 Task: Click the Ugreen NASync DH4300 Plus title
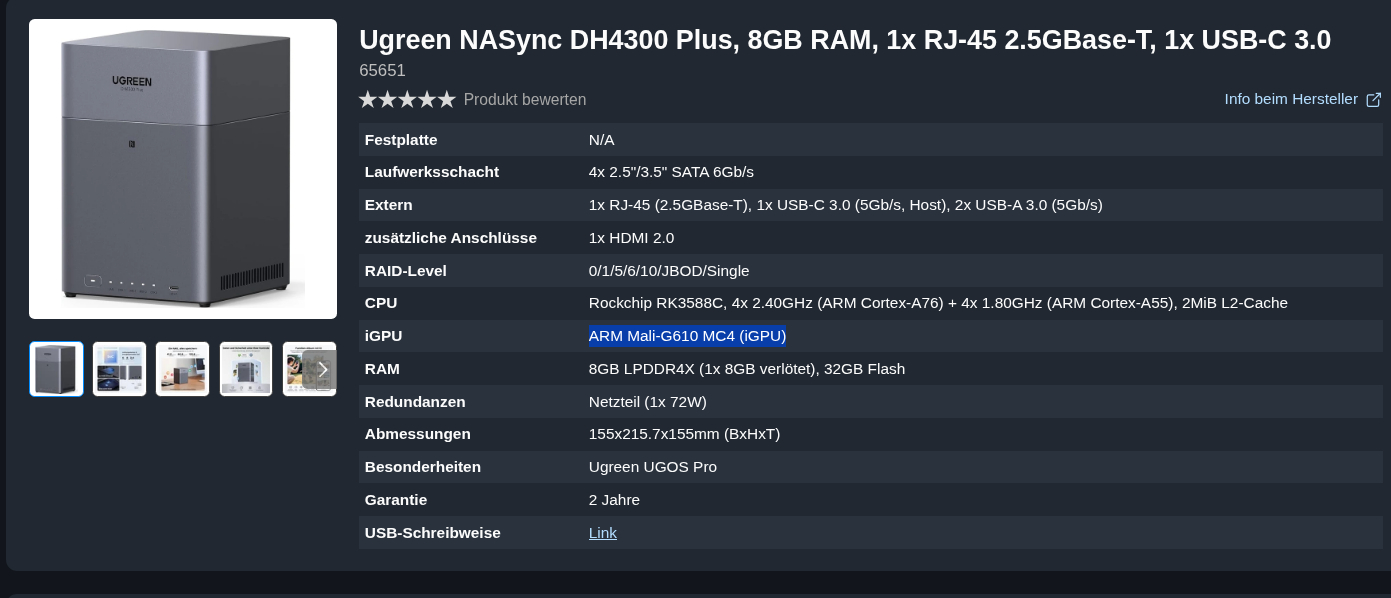pos(844,40)
